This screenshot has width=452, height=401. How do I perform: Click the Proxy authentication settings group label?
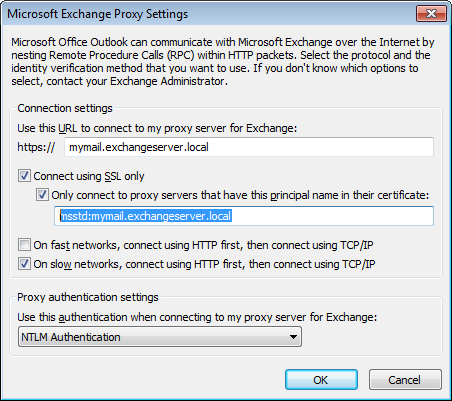coord(88,297)
